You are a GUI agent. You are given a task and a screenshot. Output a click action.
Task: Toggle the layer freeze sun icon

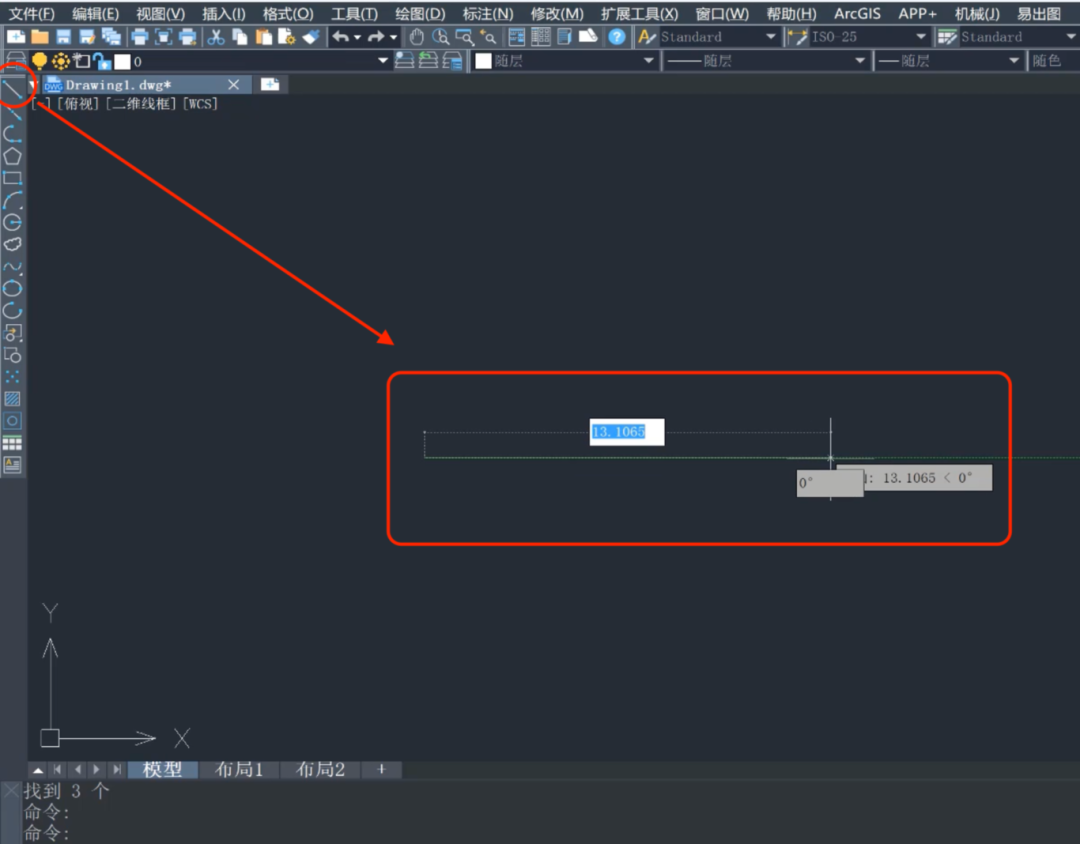coord(61,61)
